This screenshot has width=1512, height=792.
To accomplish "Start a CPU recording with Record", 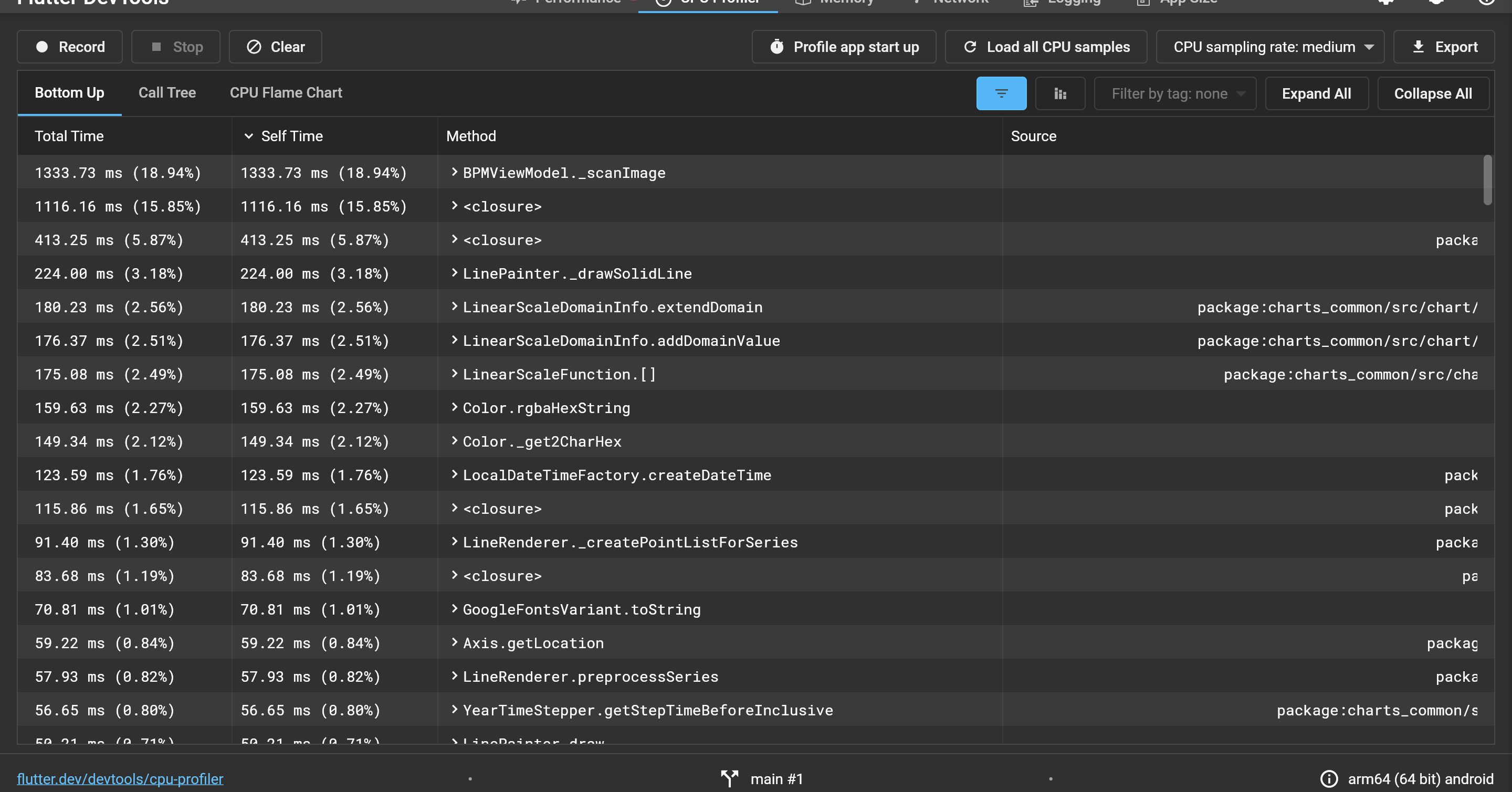I will click(70, 47).
